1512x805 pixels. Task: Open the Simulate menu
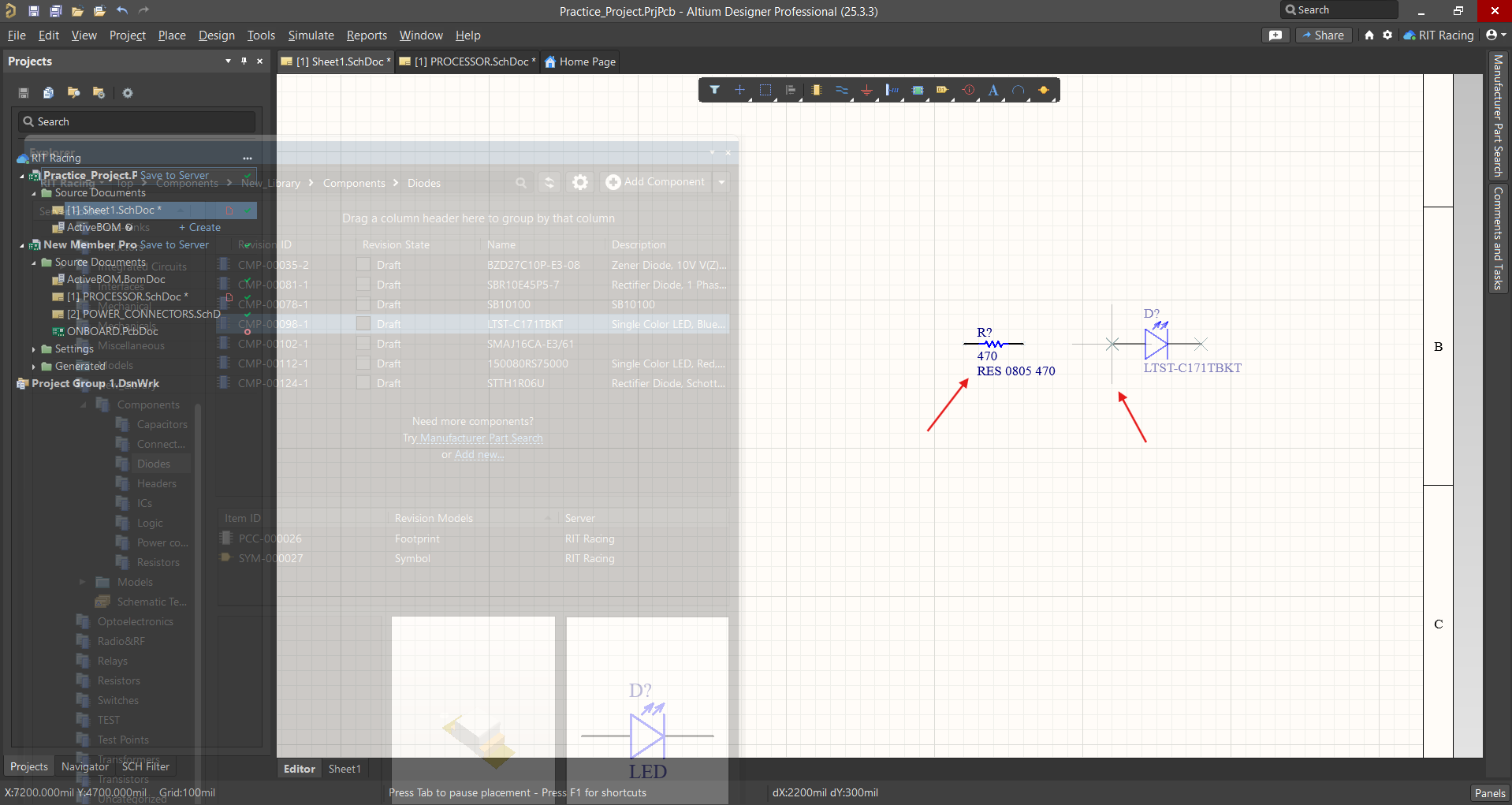coord(311,35)
